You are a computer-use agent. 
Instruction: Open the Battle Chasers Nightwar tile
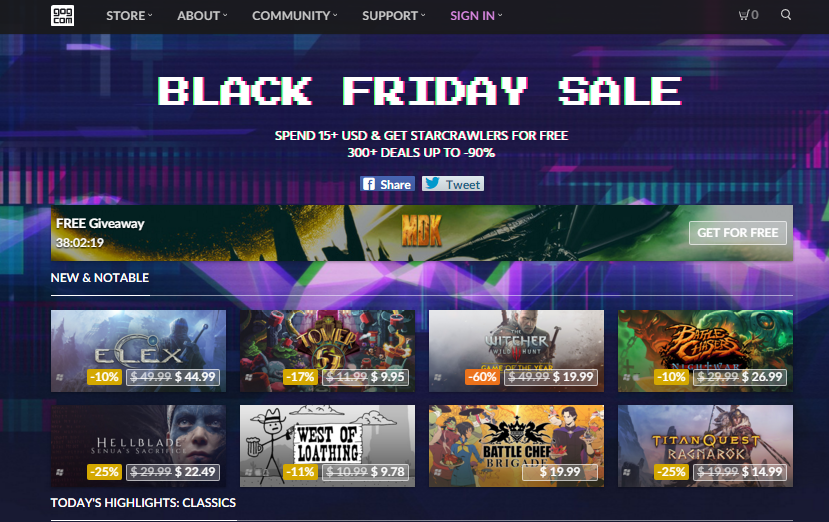pyautogui.click(x=705, y=351)
